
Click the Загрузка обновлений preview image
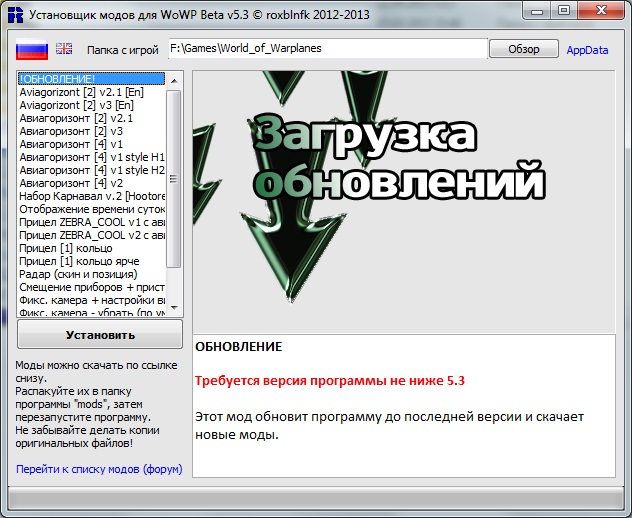tap(404, 202)
